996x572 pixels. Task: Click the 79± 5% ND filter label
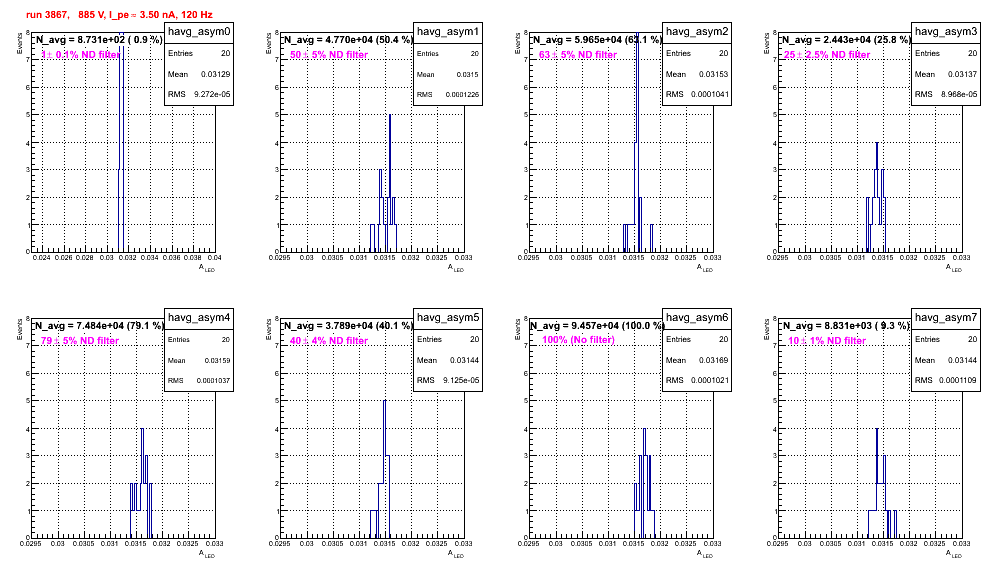point(80,341)
